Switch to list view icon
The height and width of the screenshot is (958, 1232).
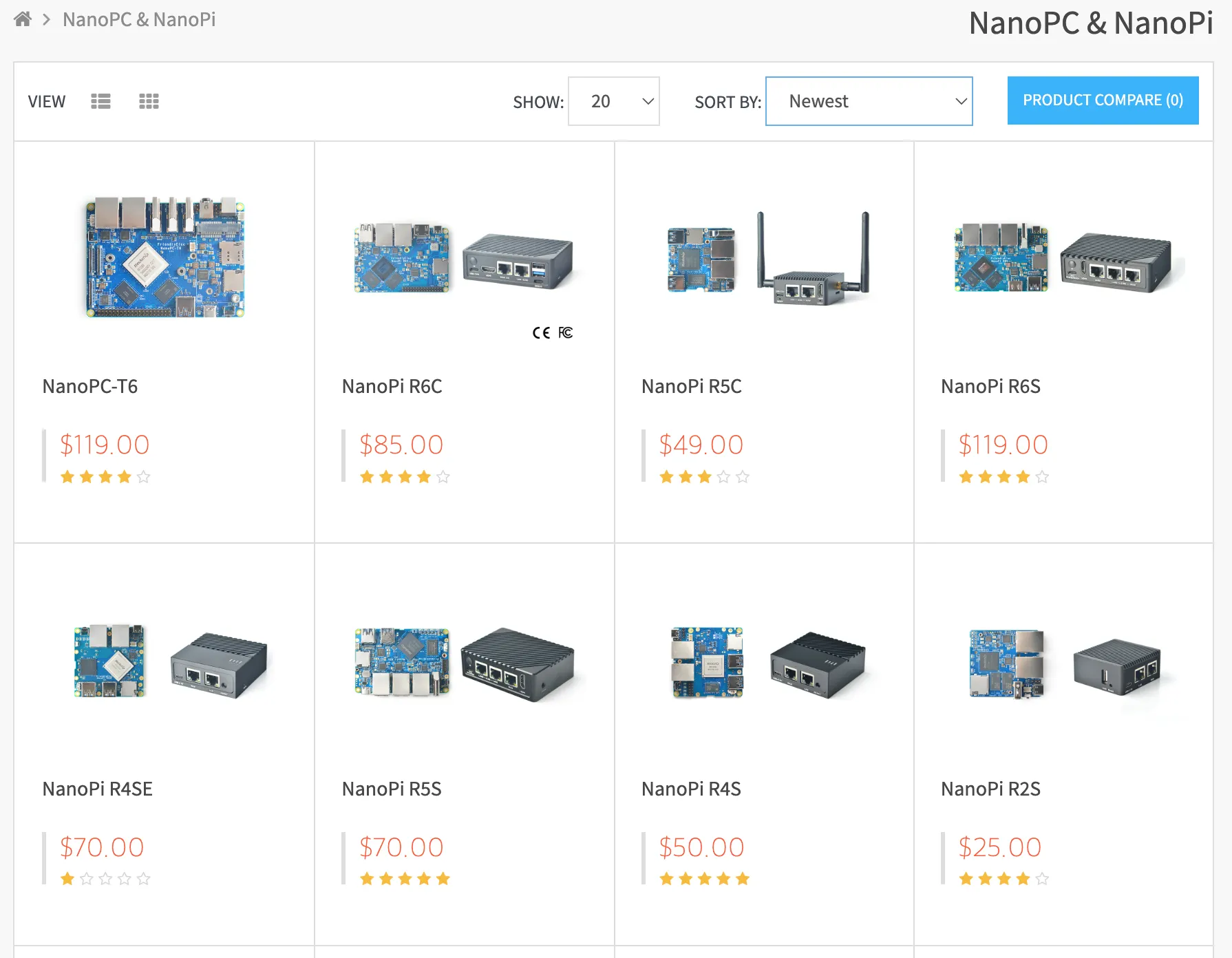coord(100,102)
